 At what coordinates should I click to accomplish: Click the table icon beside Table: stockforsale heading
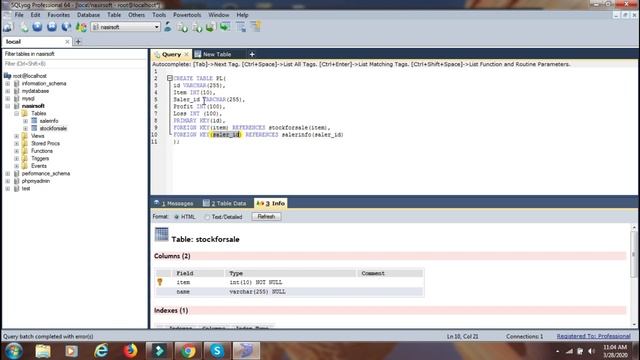(162, 234)
